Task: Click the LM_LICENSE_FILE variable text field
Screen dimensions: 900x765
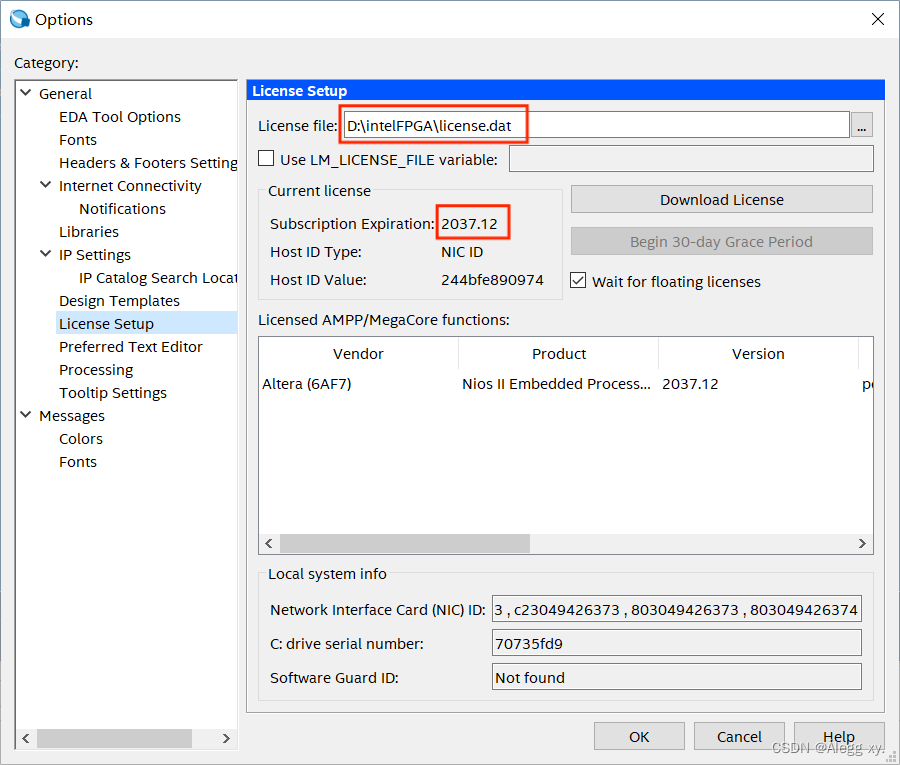Action: coord(691,159)
